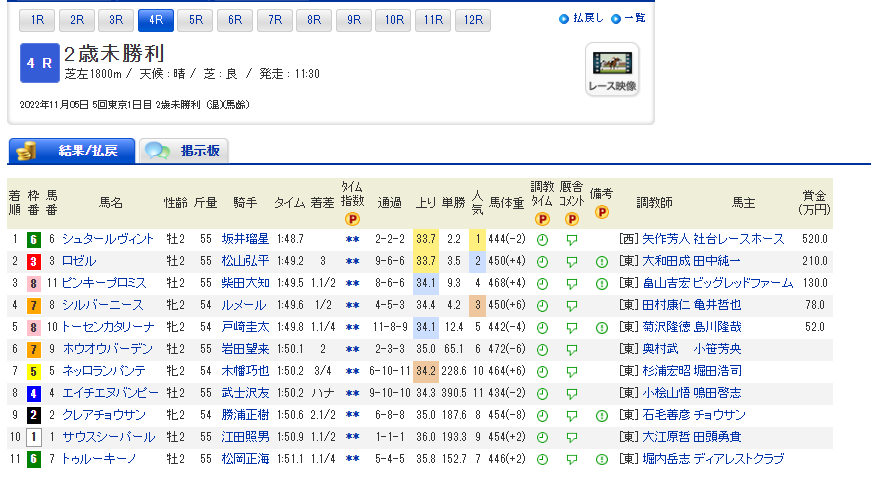This screenshot has width=893, height=478.
Task: Click the premium P icon under タイム指数
Action: pyautogui.click(x=352, y=219)
